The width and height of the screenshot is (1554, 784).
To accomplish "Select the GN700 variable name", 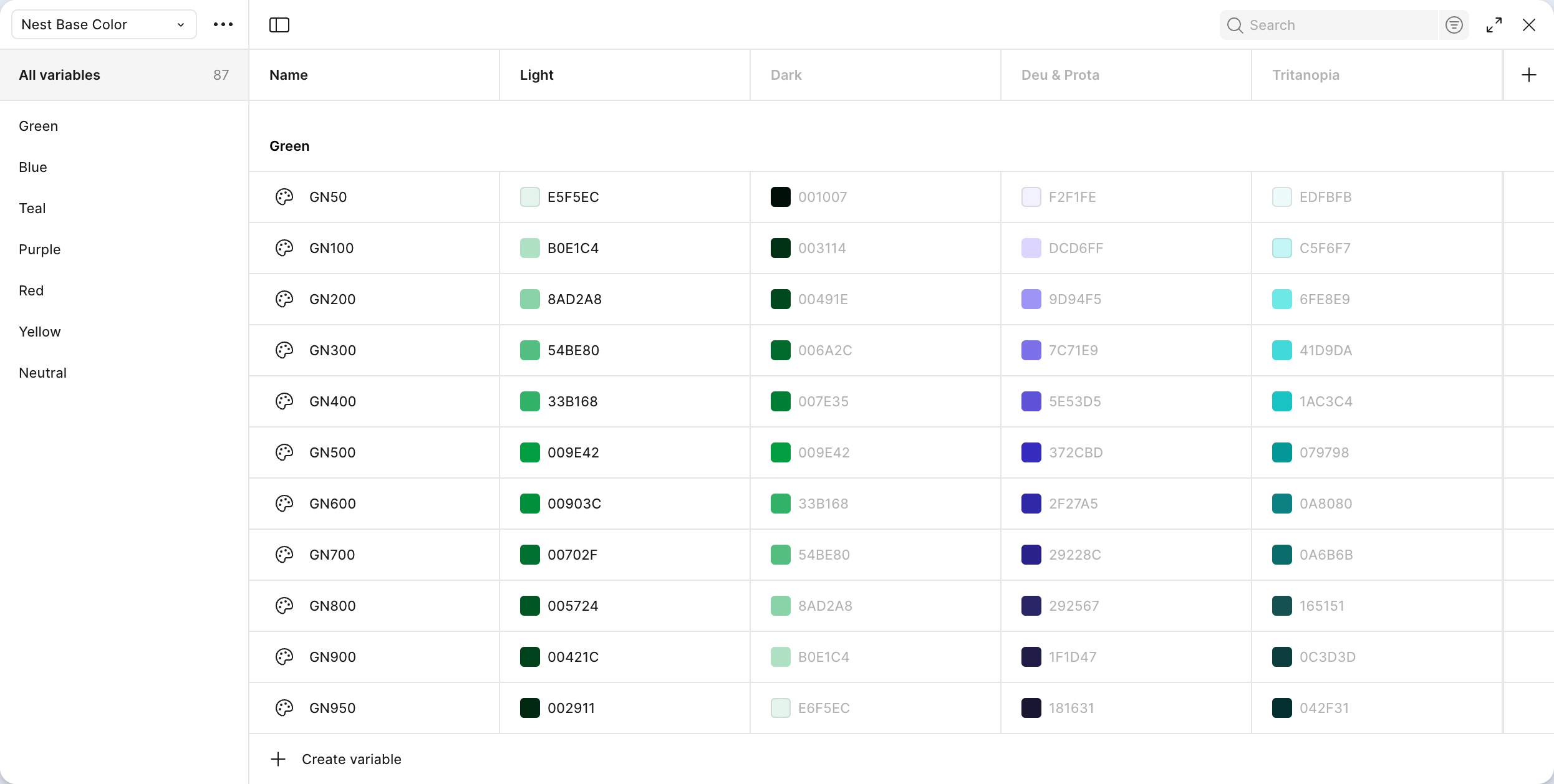I will click(x=332, y=555).
